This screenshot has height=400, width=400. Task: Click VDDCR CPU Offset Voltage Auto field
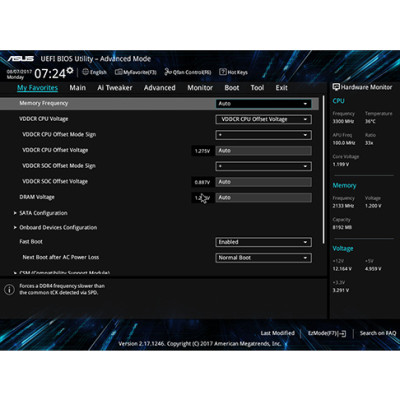pos(264,151)
